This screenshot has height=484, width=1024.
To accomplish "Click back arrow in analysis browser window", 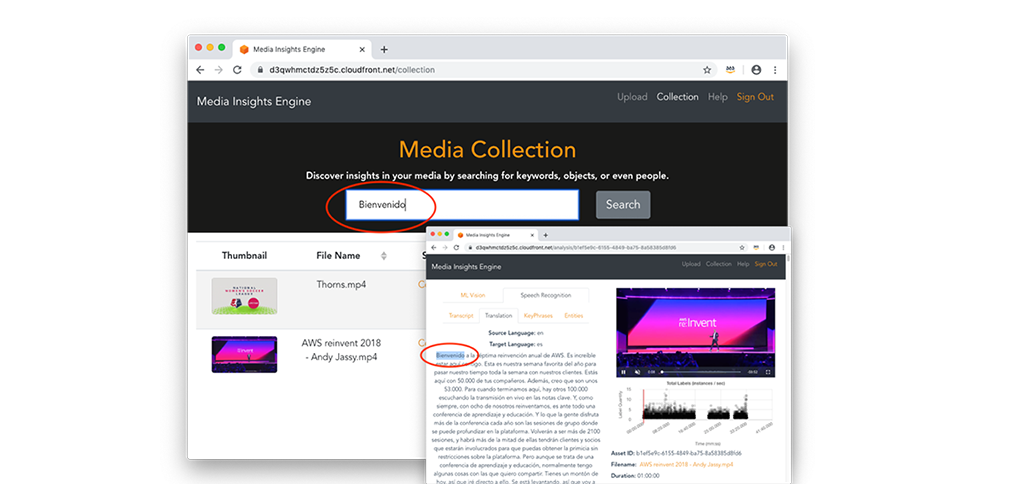I will click(435, 248).
